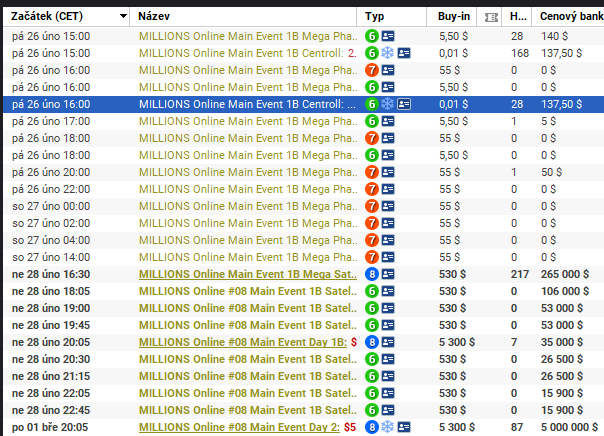Sort by the Buy-in column header
The height and width of the screenshot is (436, 604).
pos(454,16)
